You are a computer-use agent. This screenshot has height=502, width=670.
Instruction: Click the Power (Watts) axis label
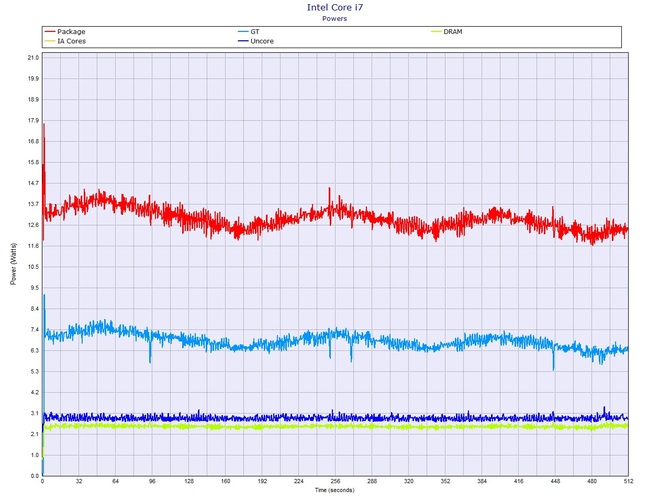[13, 264]
